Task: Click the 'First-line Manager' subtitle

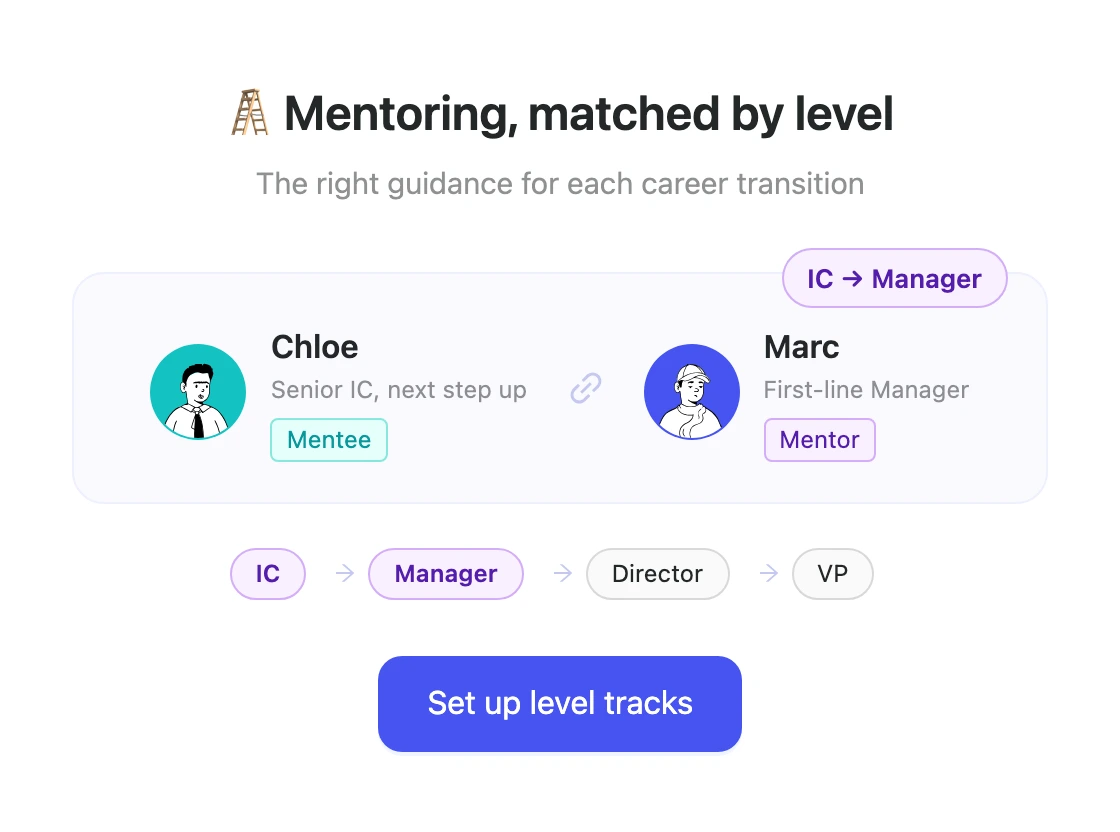Action: coord(866,390)
